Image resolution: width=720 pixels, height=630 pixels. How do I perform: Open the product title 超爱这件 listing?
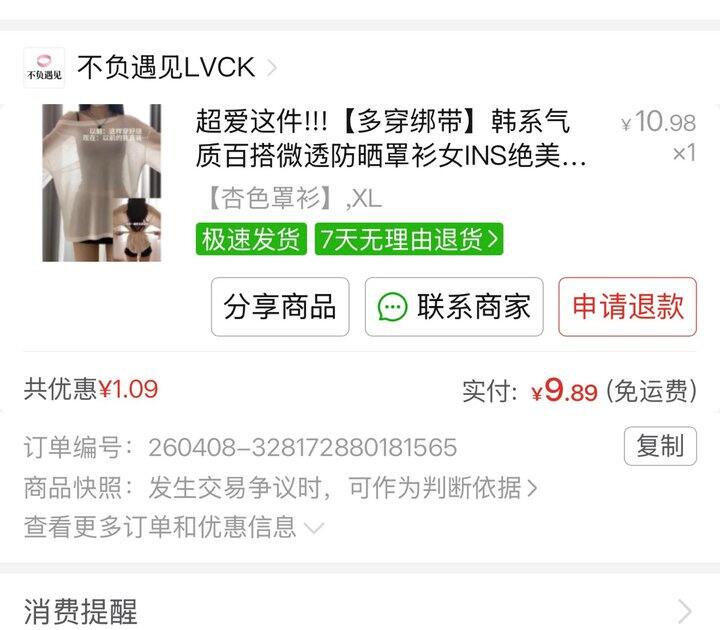point(391,139)
